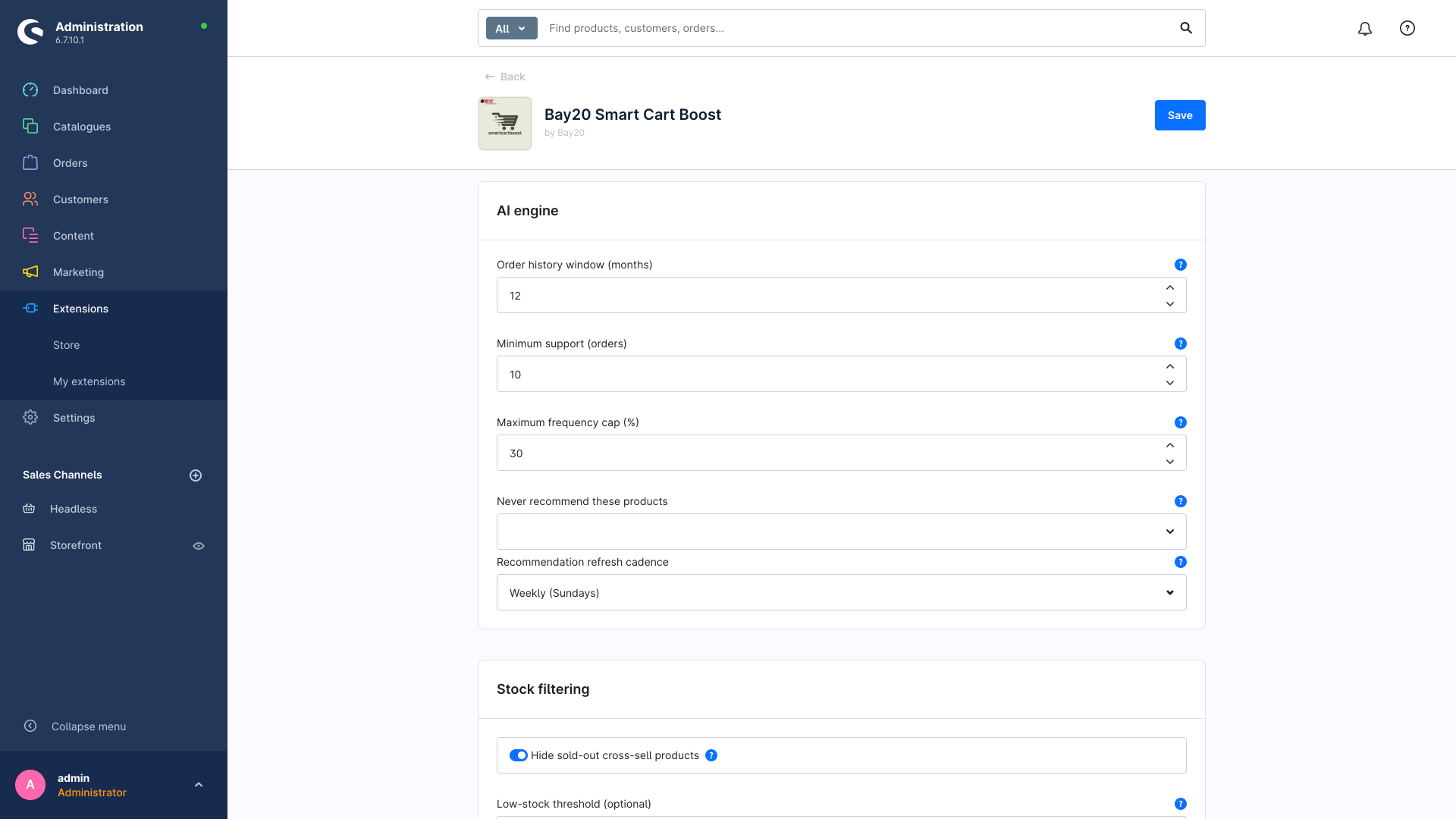Open the help center question icon

click(1407, 28)
